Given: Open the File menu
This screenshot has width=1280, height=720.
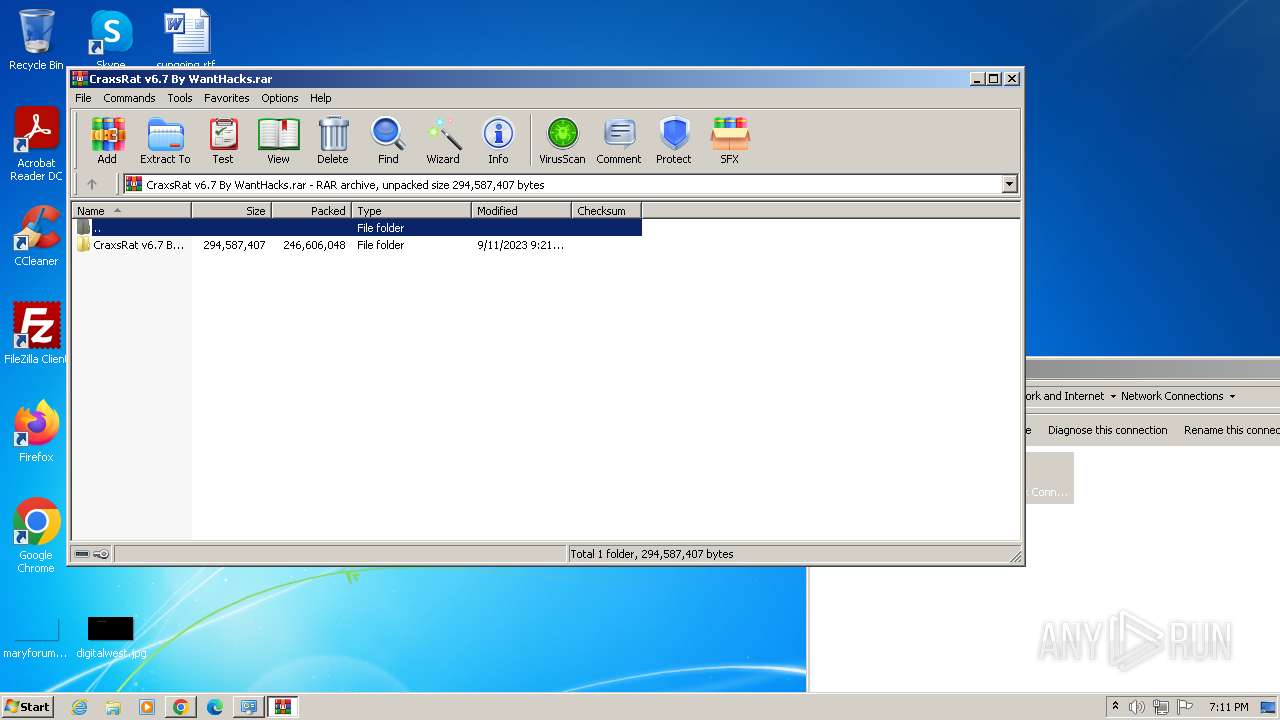Looking at the screenshot, I should (83, 98).
